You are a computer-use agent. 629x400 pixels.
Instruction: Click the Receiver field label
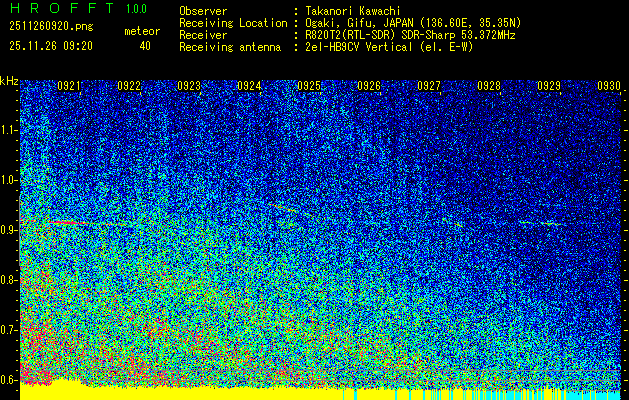203,35
